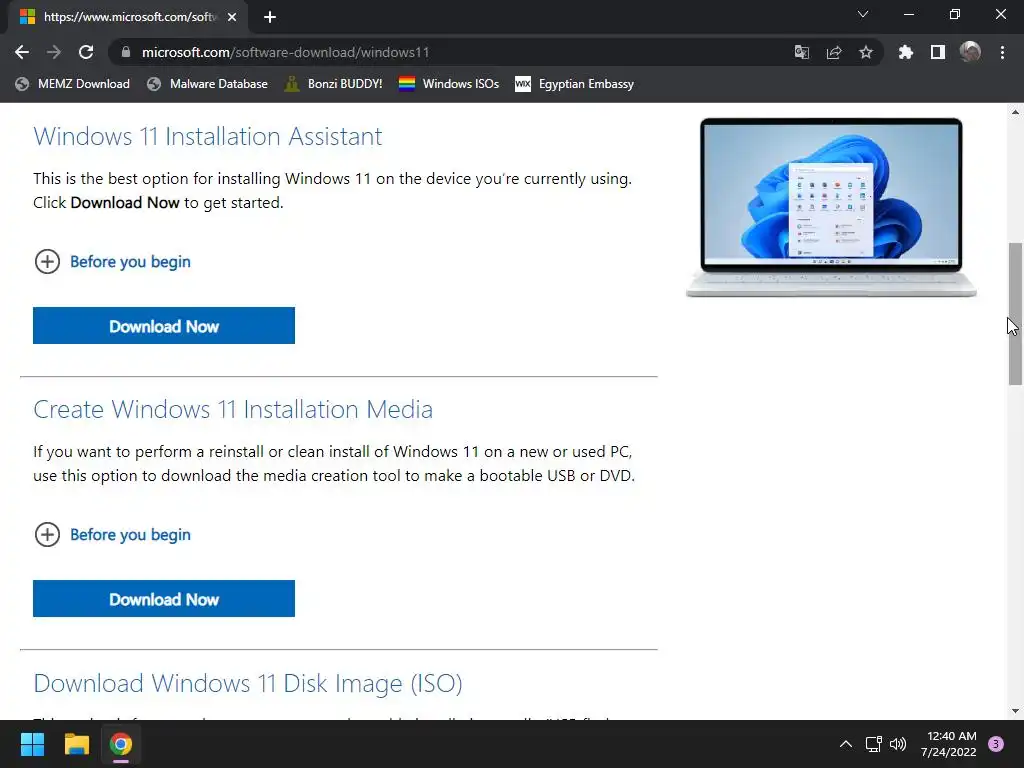Open the Extensions puzzle icon

[905, 52]
